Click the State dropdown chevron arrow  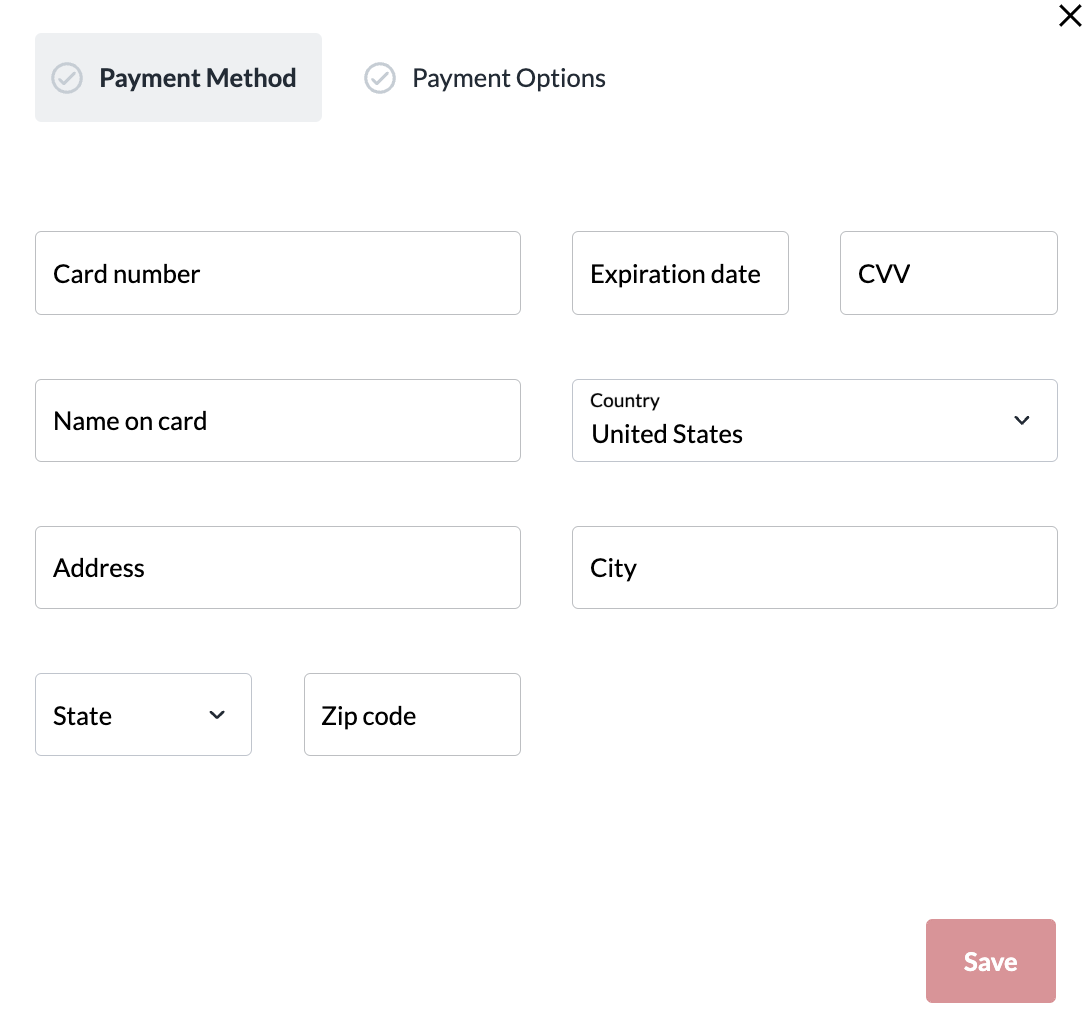point(217,715)
